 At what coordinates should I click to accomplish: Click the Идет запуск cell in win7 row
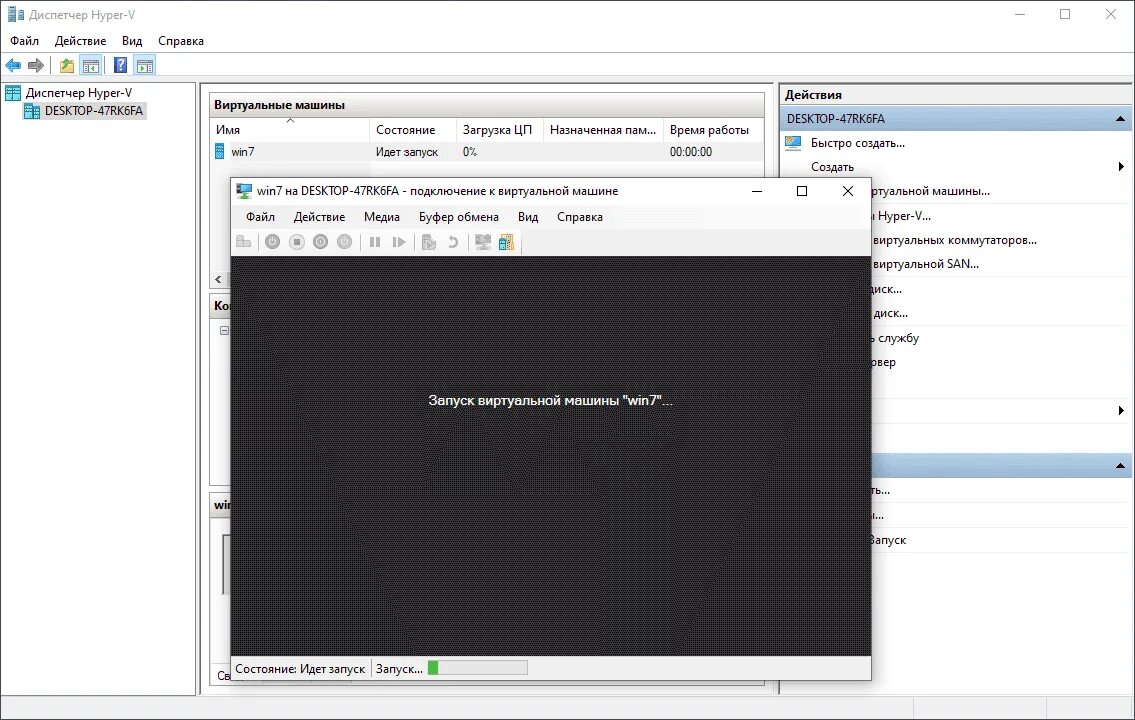(x=407, y=151)
